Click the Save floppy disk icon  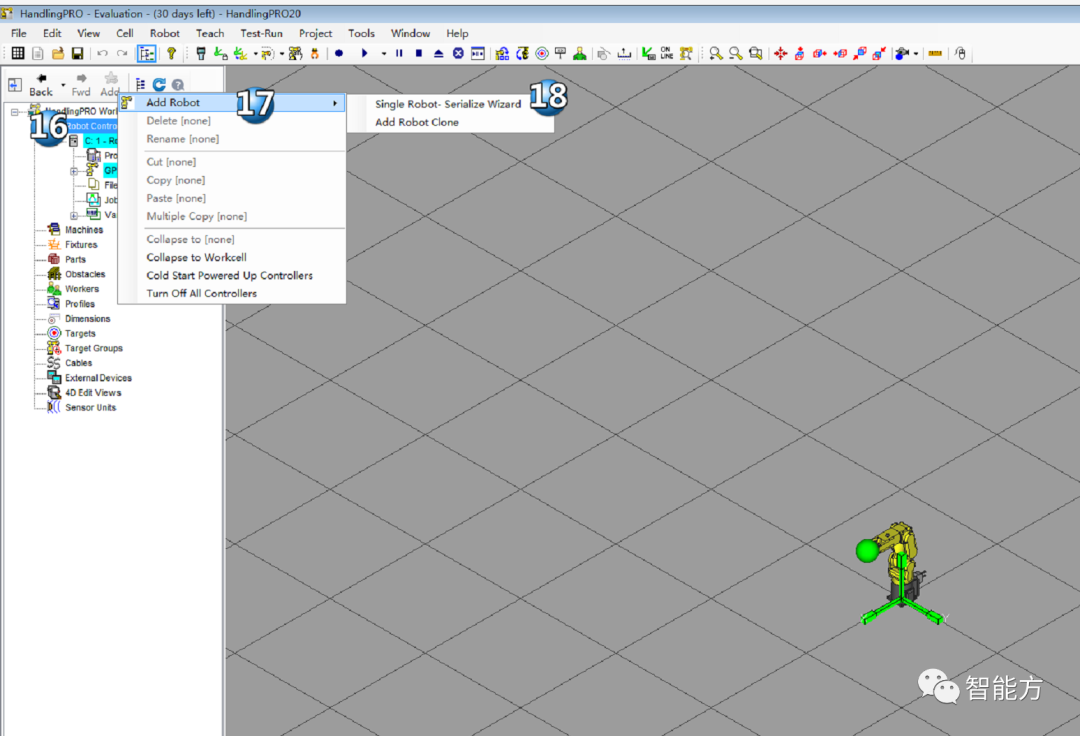(77, 53)
